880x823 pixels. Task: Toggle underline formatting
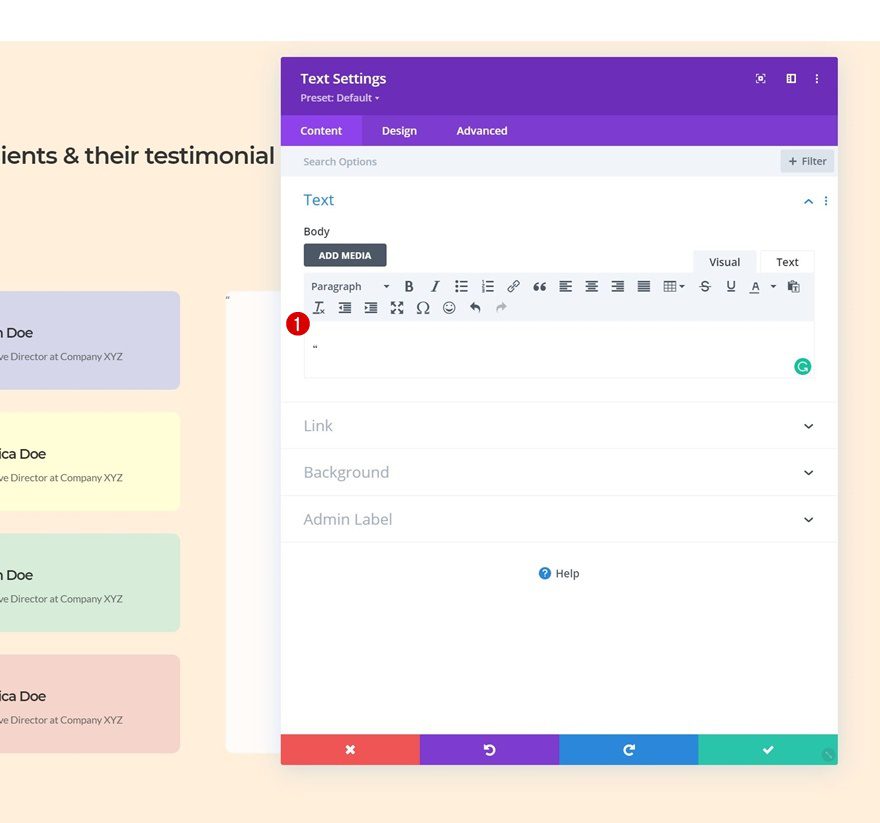[x=731, y=286]
